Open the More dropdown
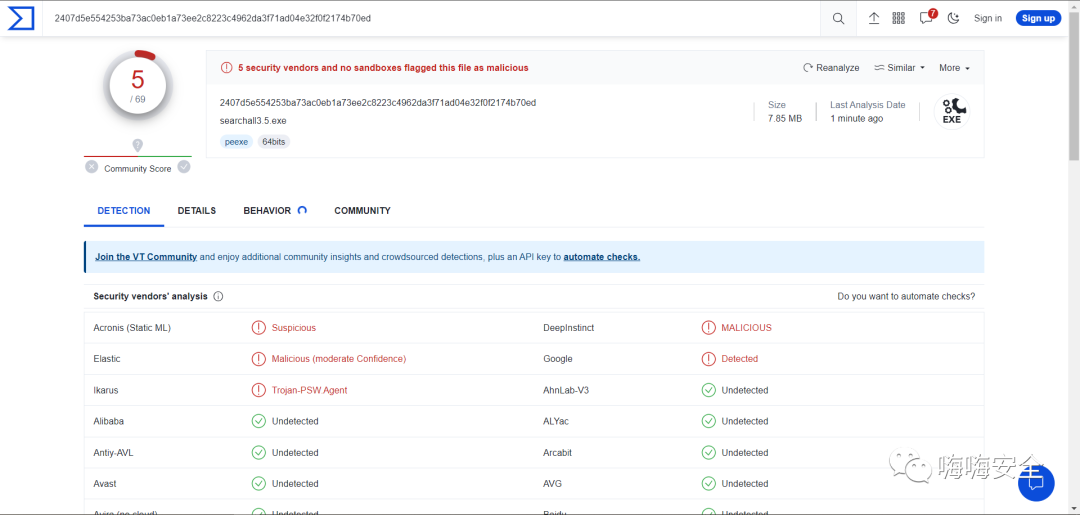 (x=955, y=67)
